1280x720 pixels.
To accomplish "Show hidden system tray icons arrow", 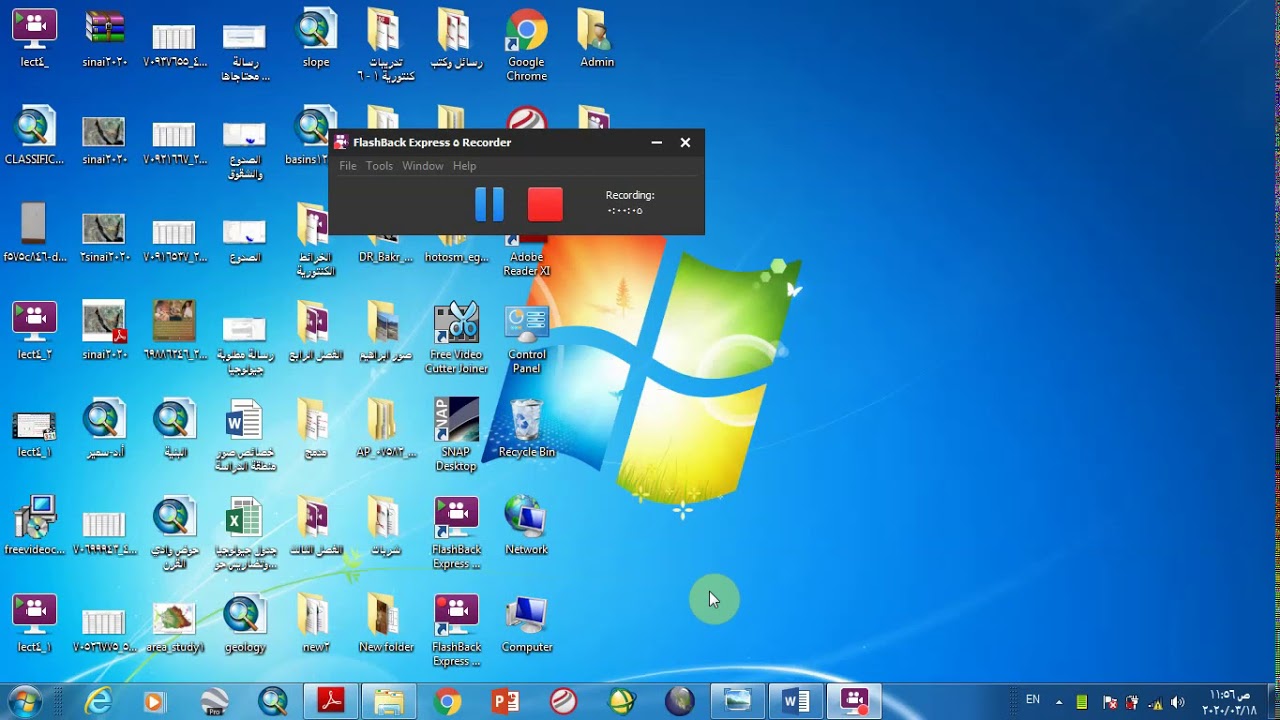I will 1059,702.
